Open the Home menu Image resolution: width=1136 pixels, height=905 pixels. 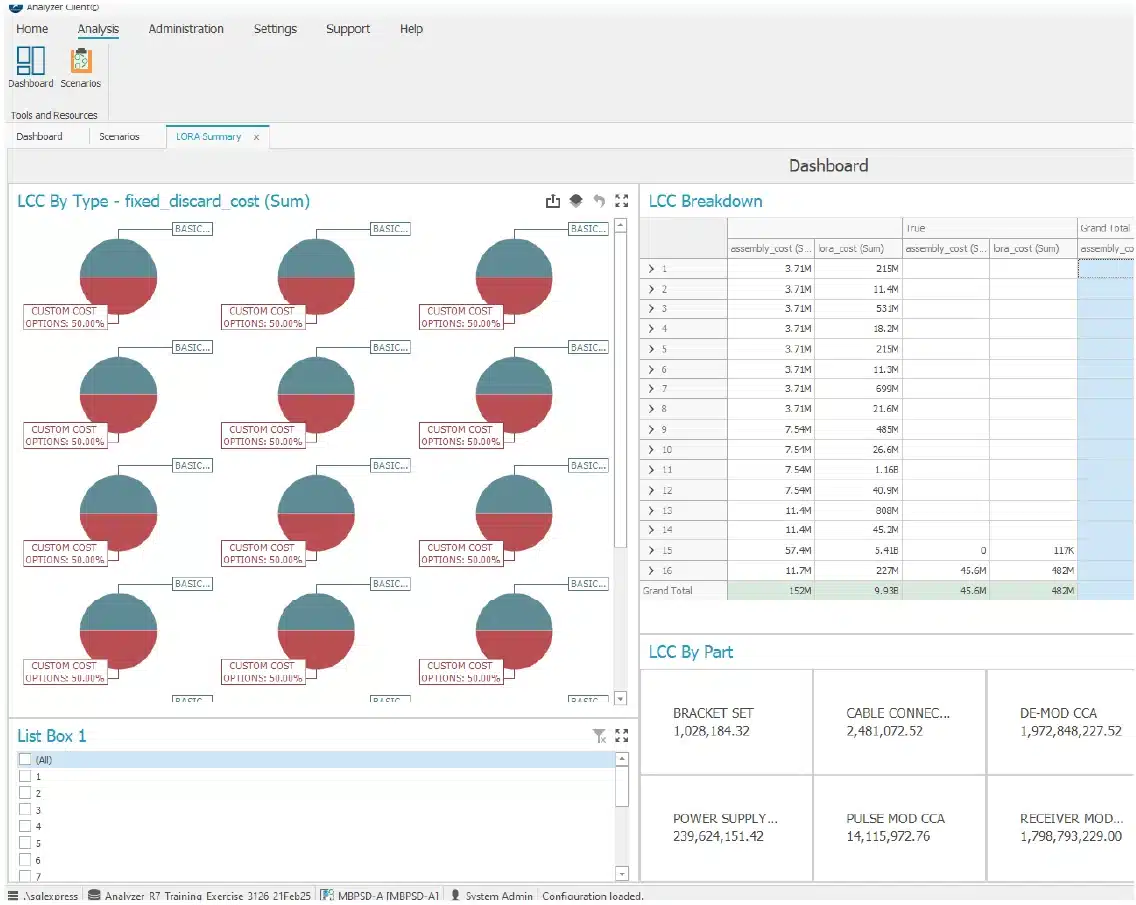pos(32,29)
